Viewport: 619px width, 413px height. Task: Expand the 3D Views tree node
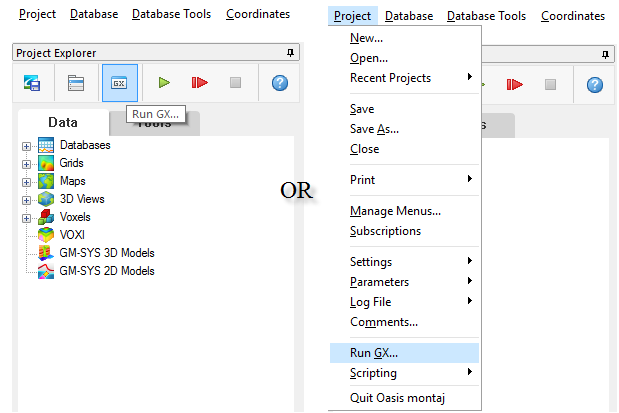[26, 200]
